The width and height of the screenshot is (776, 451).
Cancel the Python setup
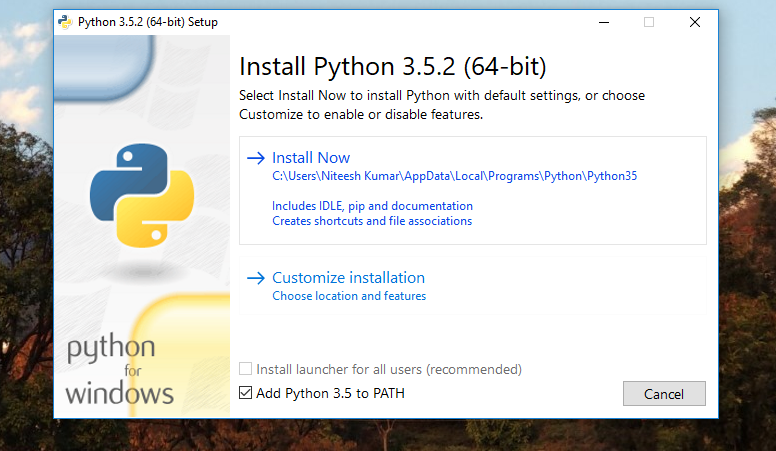(664, 394)
